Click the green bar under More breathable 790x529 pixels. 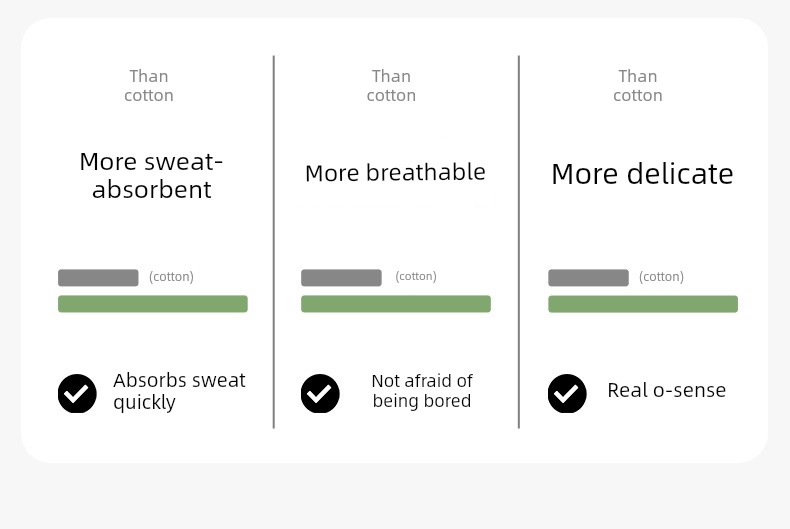click(x=396, y=304)
